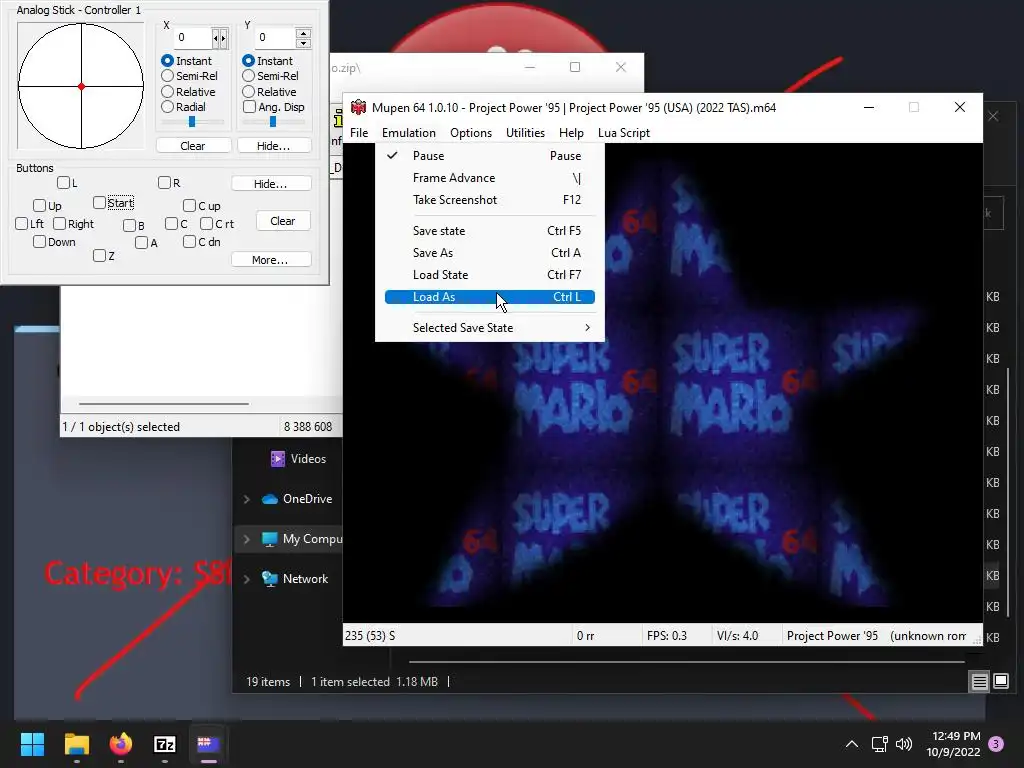
Task: Open File Explorer from taskbar
Action: (x=76, y=744)
